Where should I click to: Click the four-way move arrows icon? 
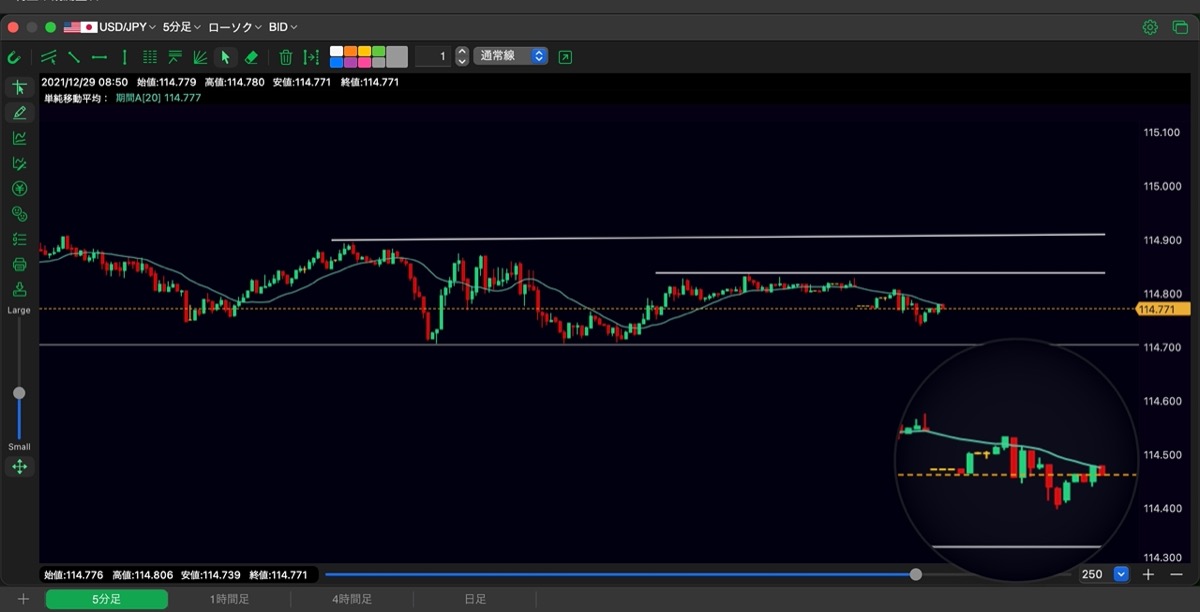[x=19, y=467]
